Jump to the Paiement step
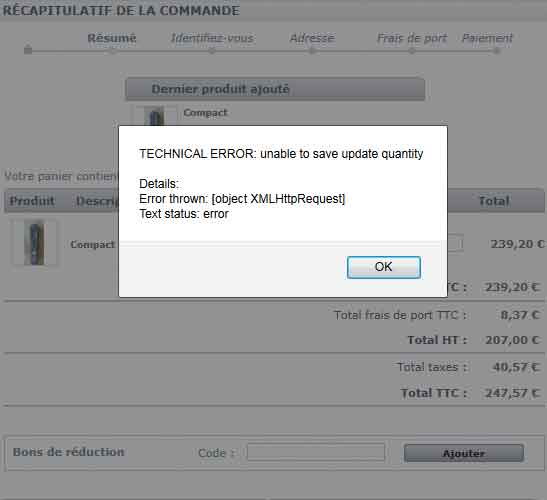The width and height of the screenshot is (547, 500). [487, 38]
